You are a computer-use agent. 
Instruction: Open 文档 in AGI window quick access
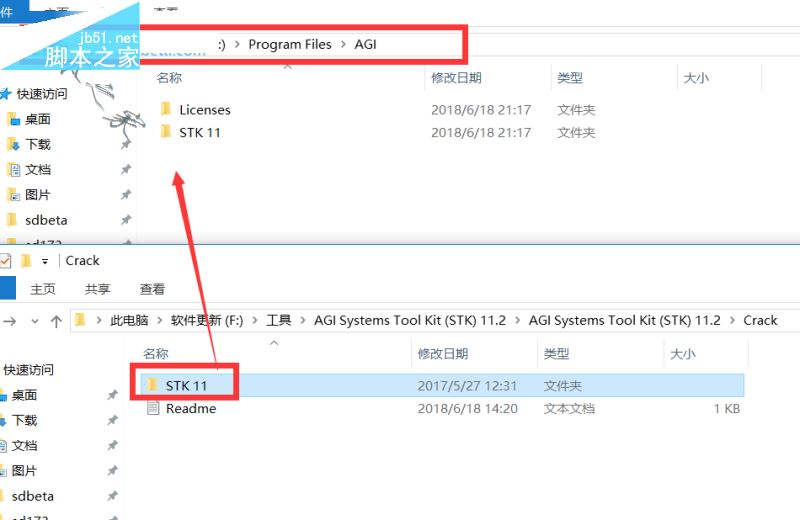(38, 169)
